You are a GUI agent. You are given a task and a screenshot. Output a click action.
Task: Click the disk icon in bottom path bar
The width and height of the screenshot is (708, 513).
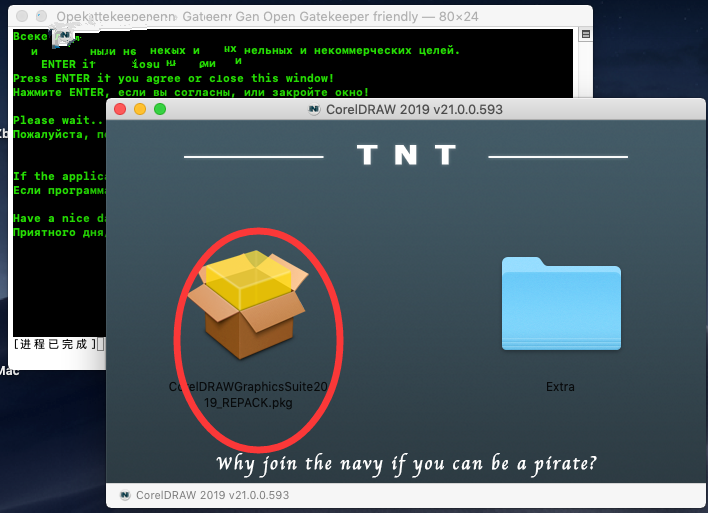pos(125,495)
